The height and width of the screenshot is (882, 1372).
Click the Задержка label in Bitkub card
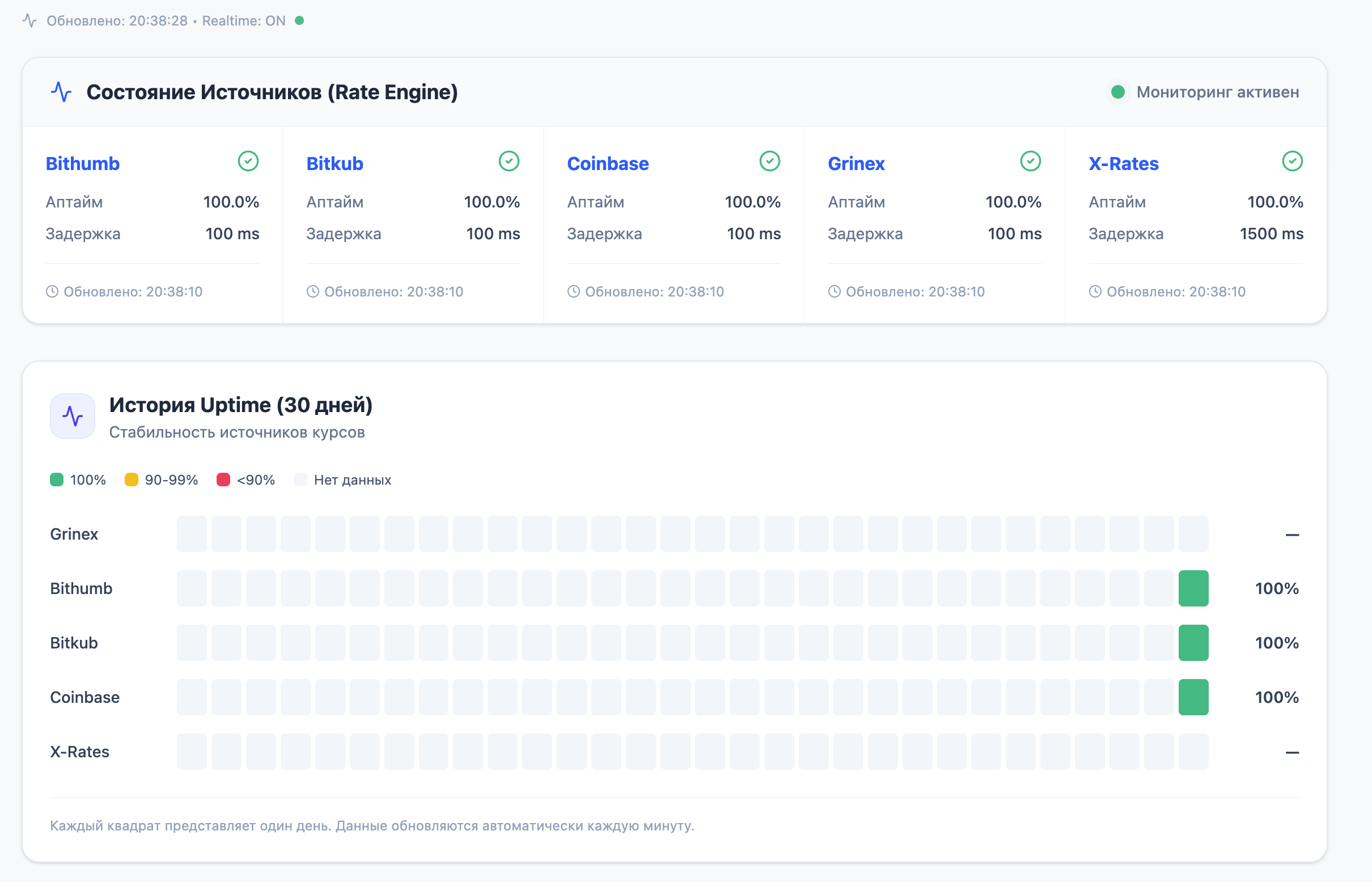[344, 234]
